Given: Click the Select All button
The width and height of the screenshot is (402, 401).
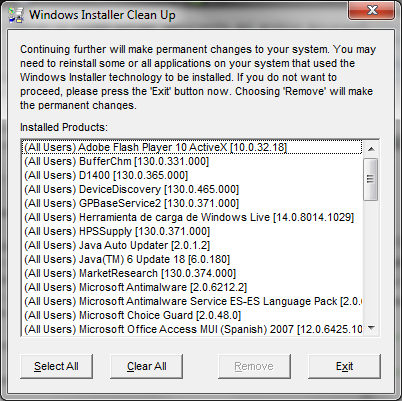Looking at the screenshot, I should point(56,366).
